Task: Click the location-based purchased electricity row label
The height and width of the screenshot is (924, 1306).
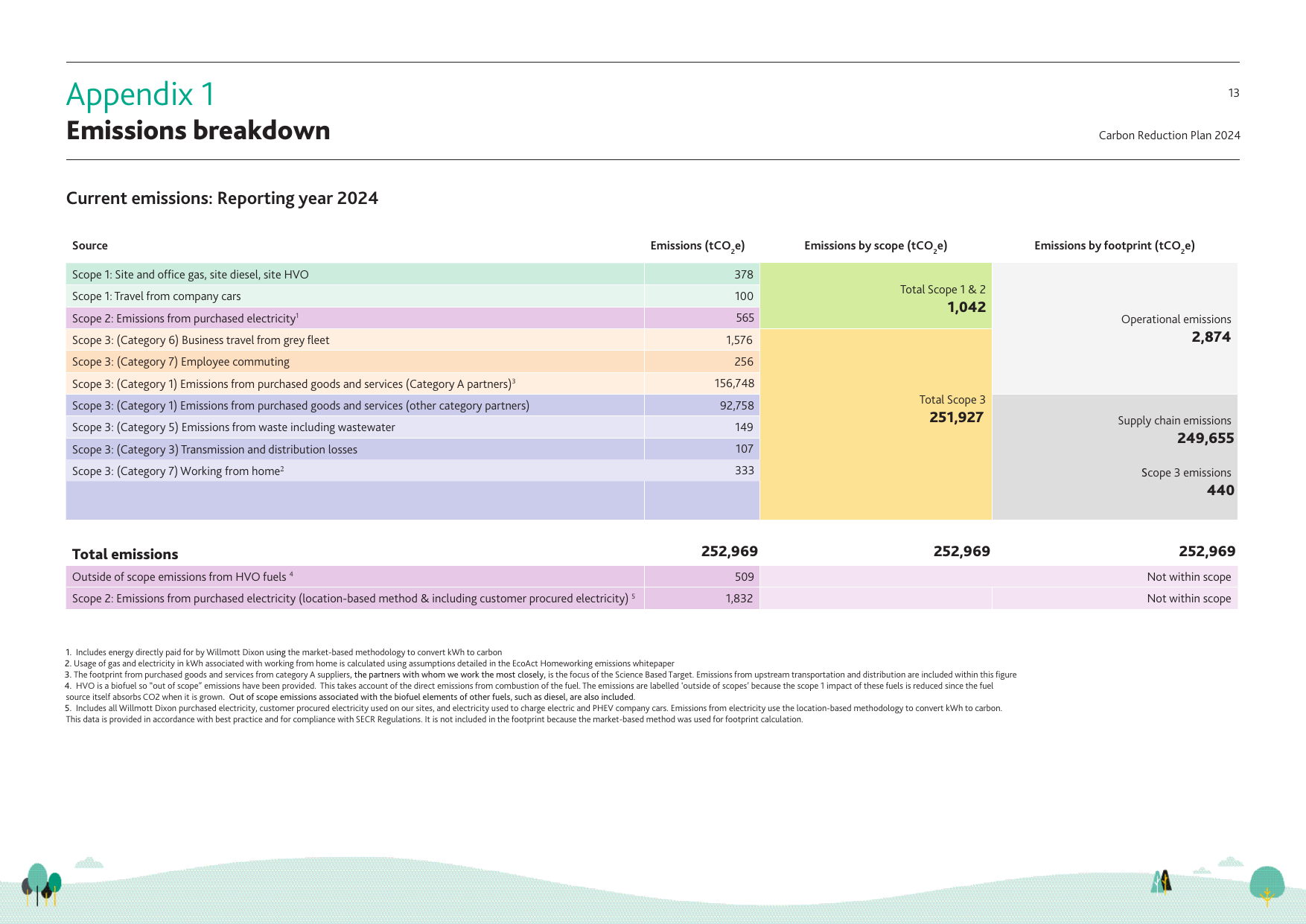Action: click(354, 599)
